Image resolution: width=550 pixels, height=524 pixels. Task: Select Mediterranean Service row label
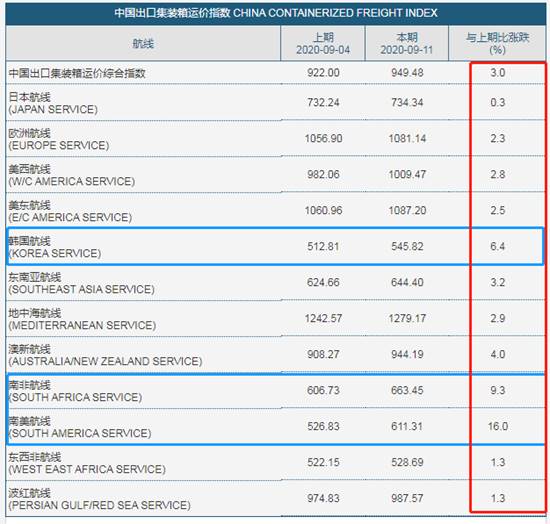click(x=82, y=319)
